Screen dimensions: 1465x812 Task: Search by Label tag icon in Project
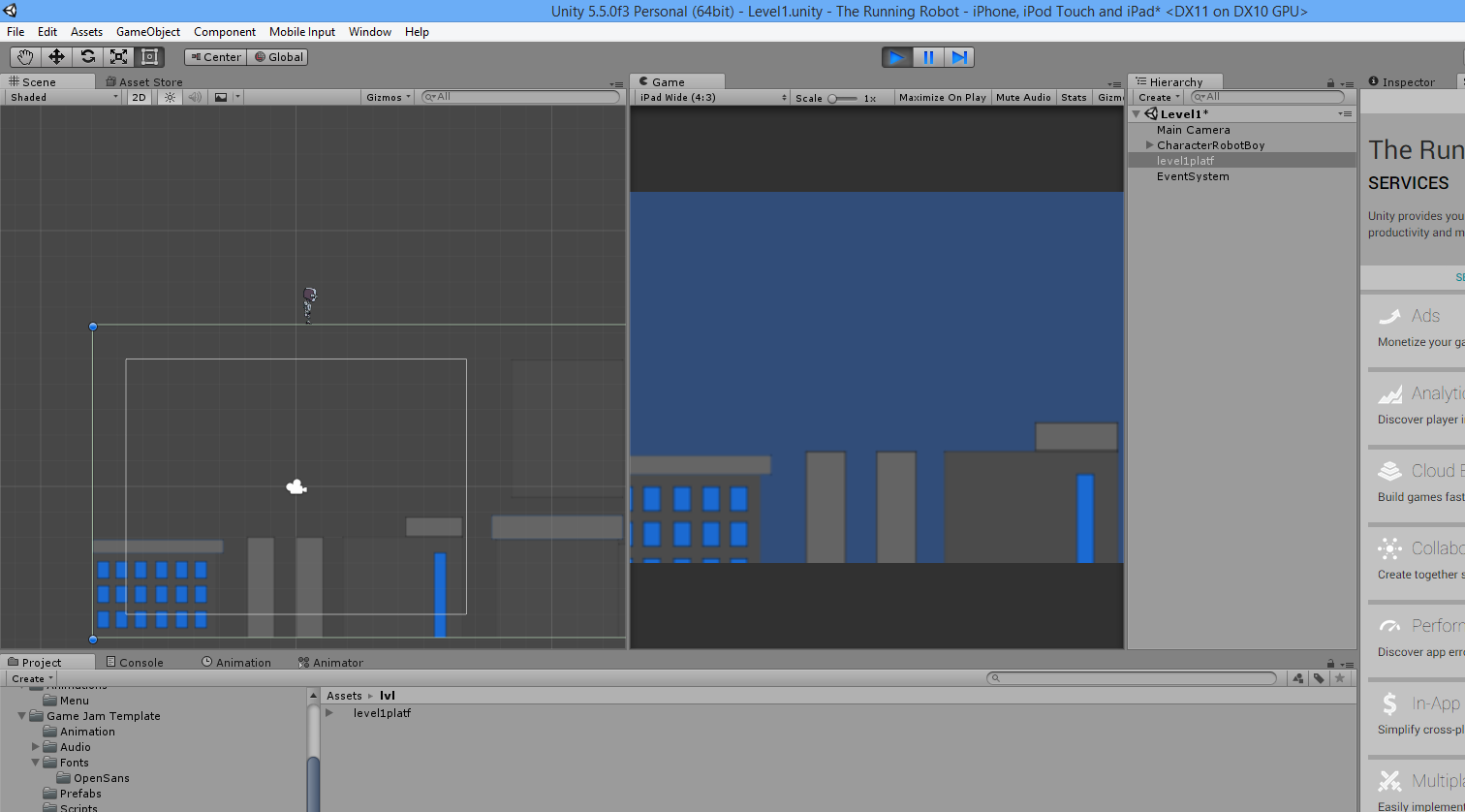click(x=1319, y=678)
